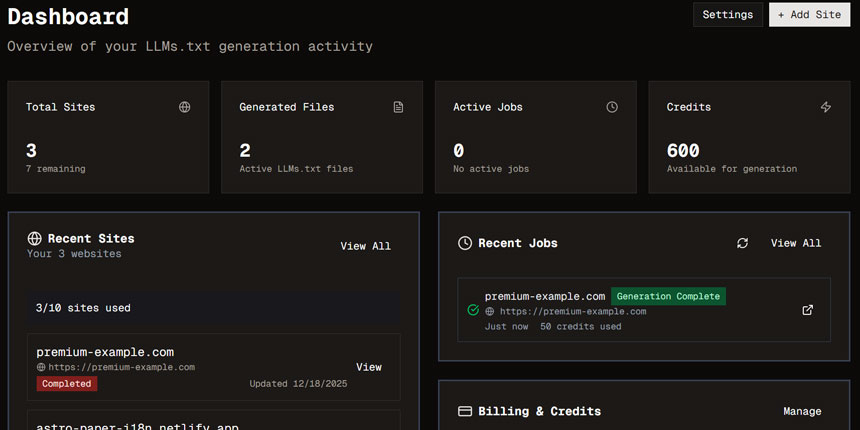
Task: Click the green check icon on premium-example.com job
Action: point(473,310)
